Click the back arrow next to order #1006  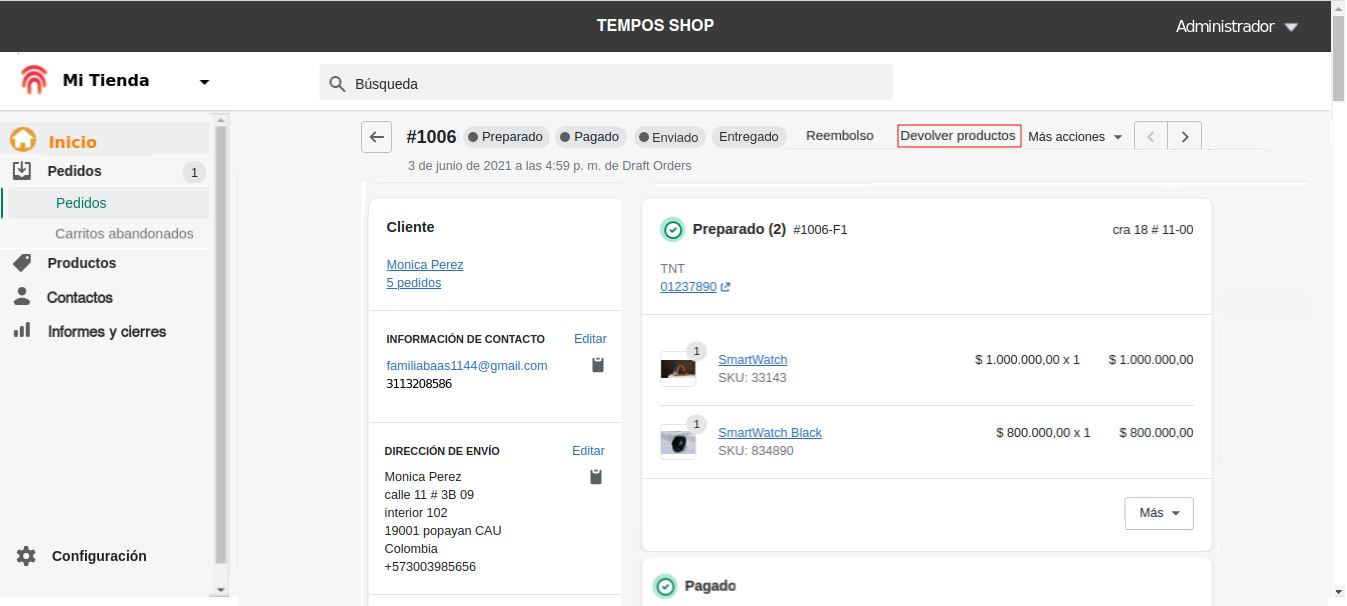pyautogui.click(x=376, y=137)
